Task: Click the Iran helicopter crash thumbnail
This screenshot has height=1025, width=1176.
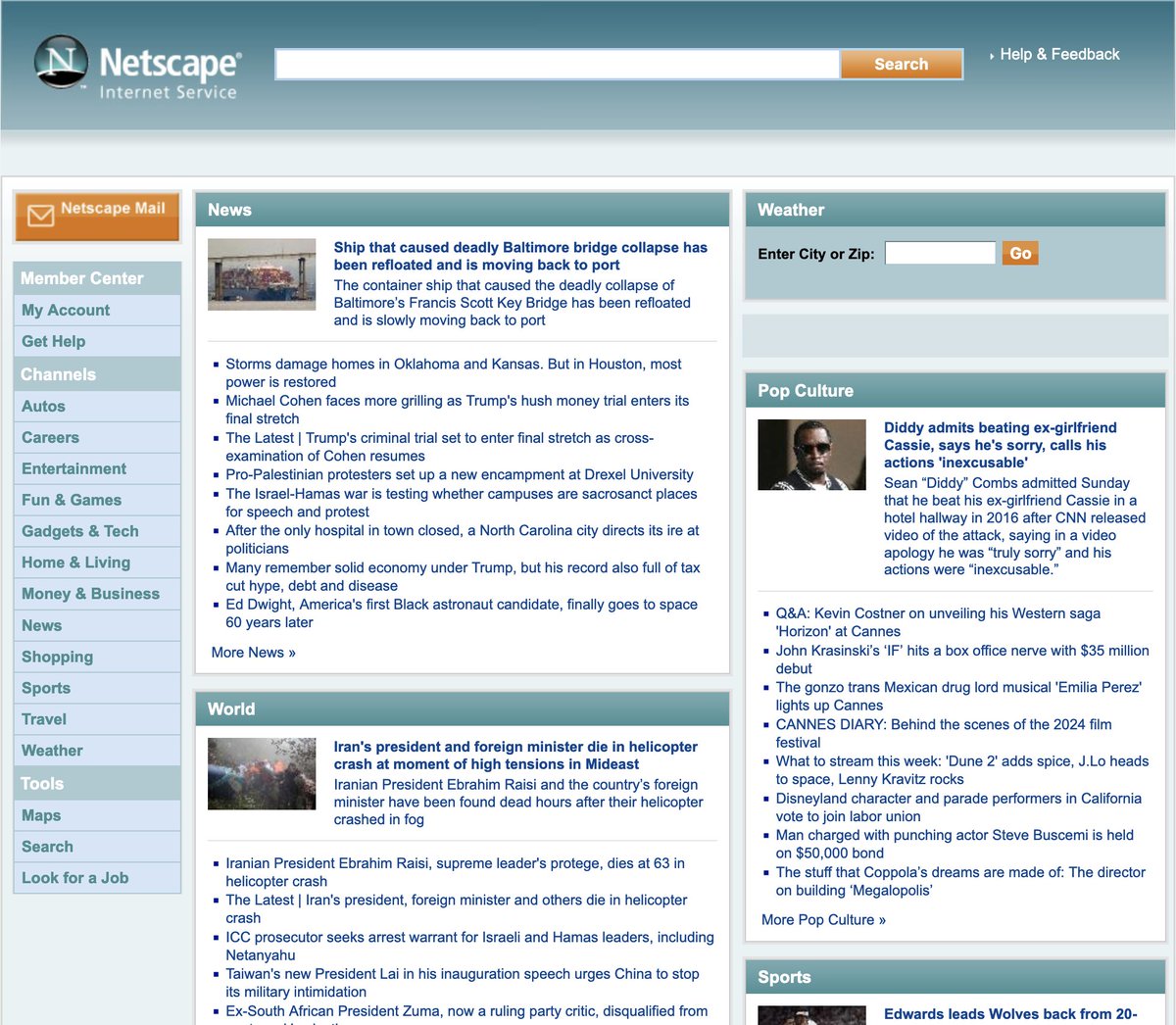Action: (262, 773)
